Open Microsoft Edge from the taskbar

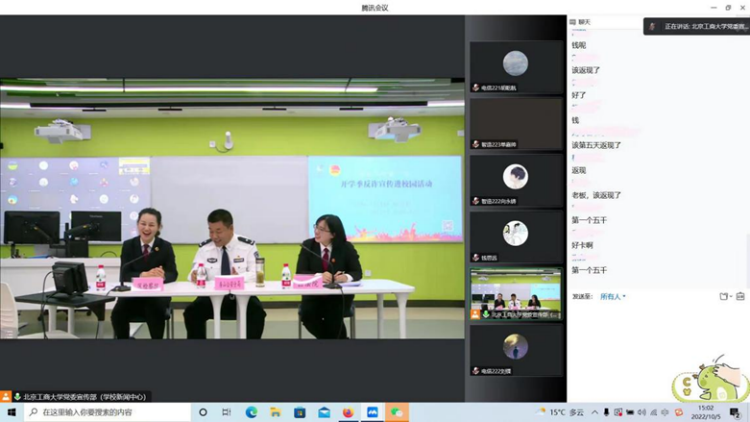pyautogui.click(x=251, y=412)
